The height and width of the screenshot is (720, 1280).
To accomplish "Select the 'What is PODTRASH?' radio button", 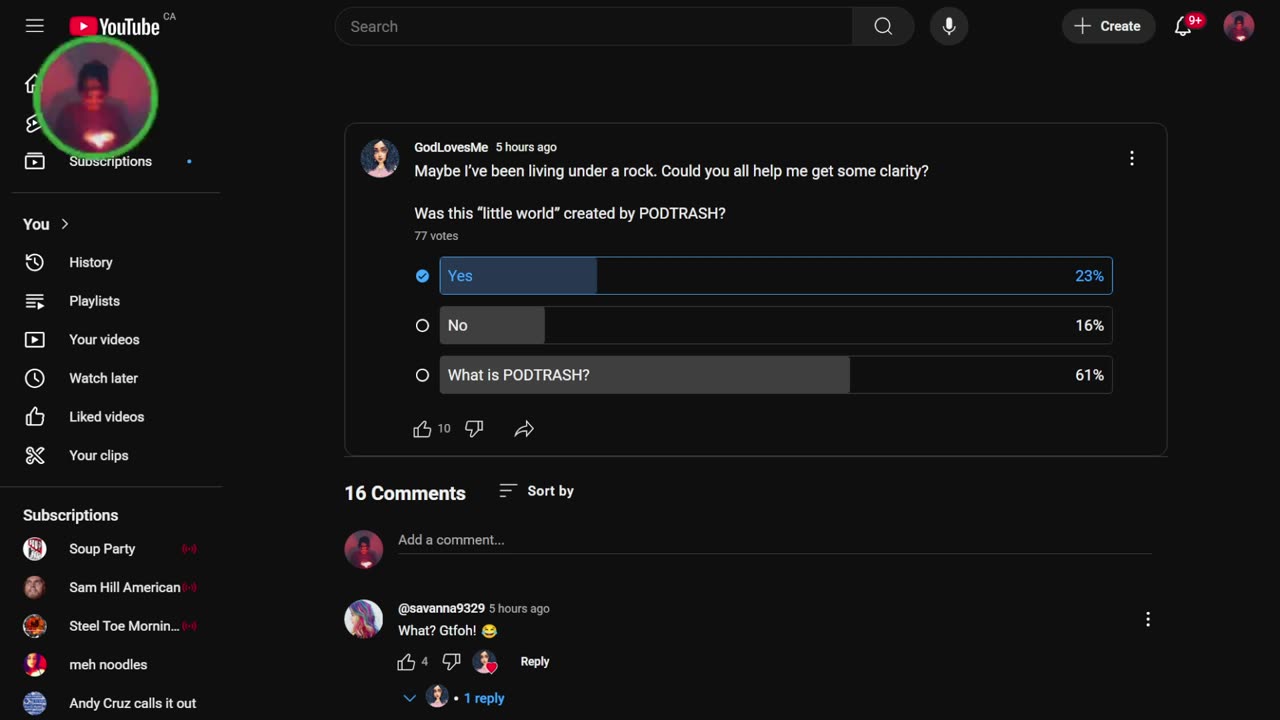I will tap(422, 375).
